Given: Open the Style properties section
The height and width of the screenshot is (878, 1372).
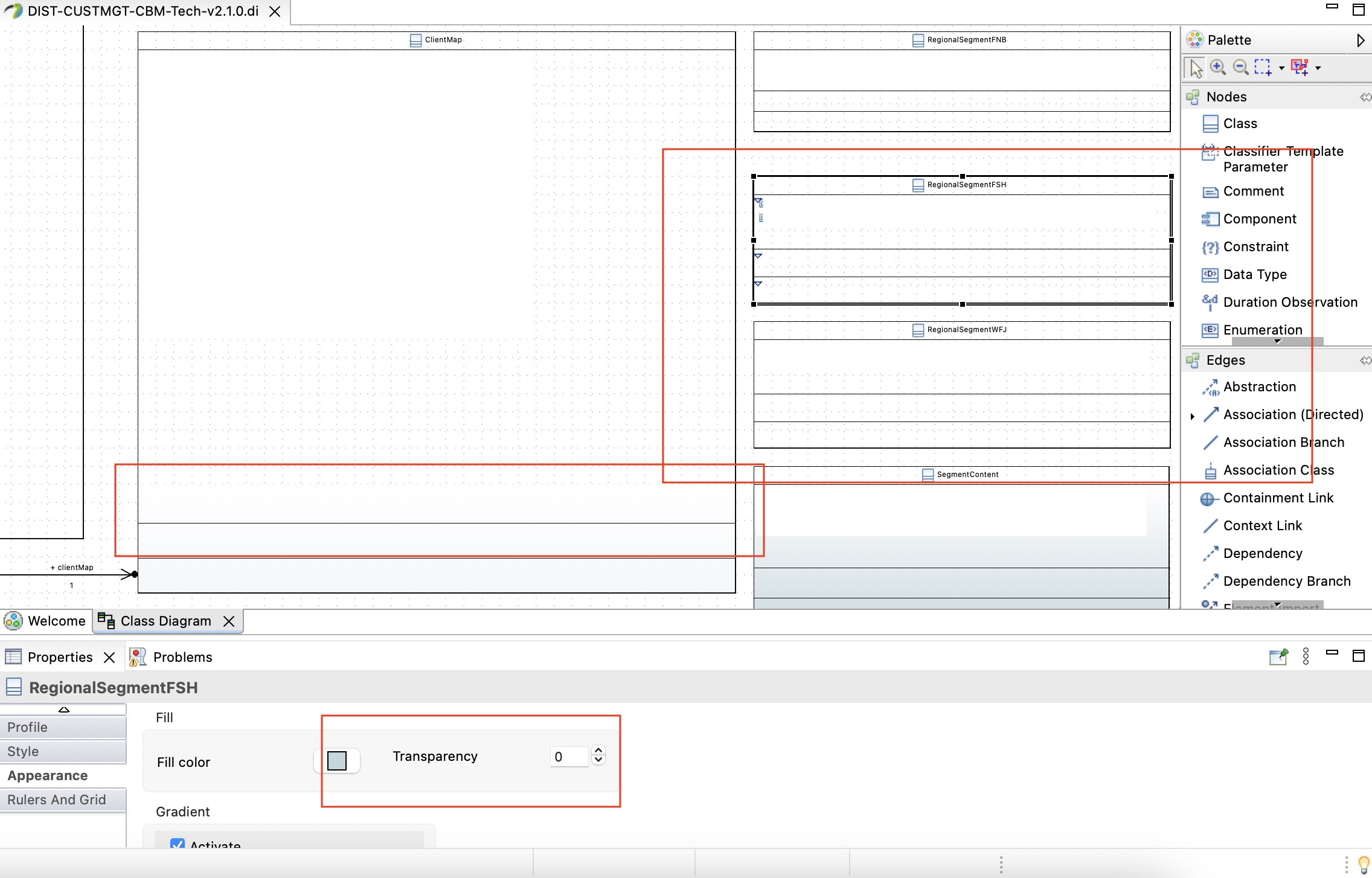Looking at the screenshot, I should tap(63, 752).
